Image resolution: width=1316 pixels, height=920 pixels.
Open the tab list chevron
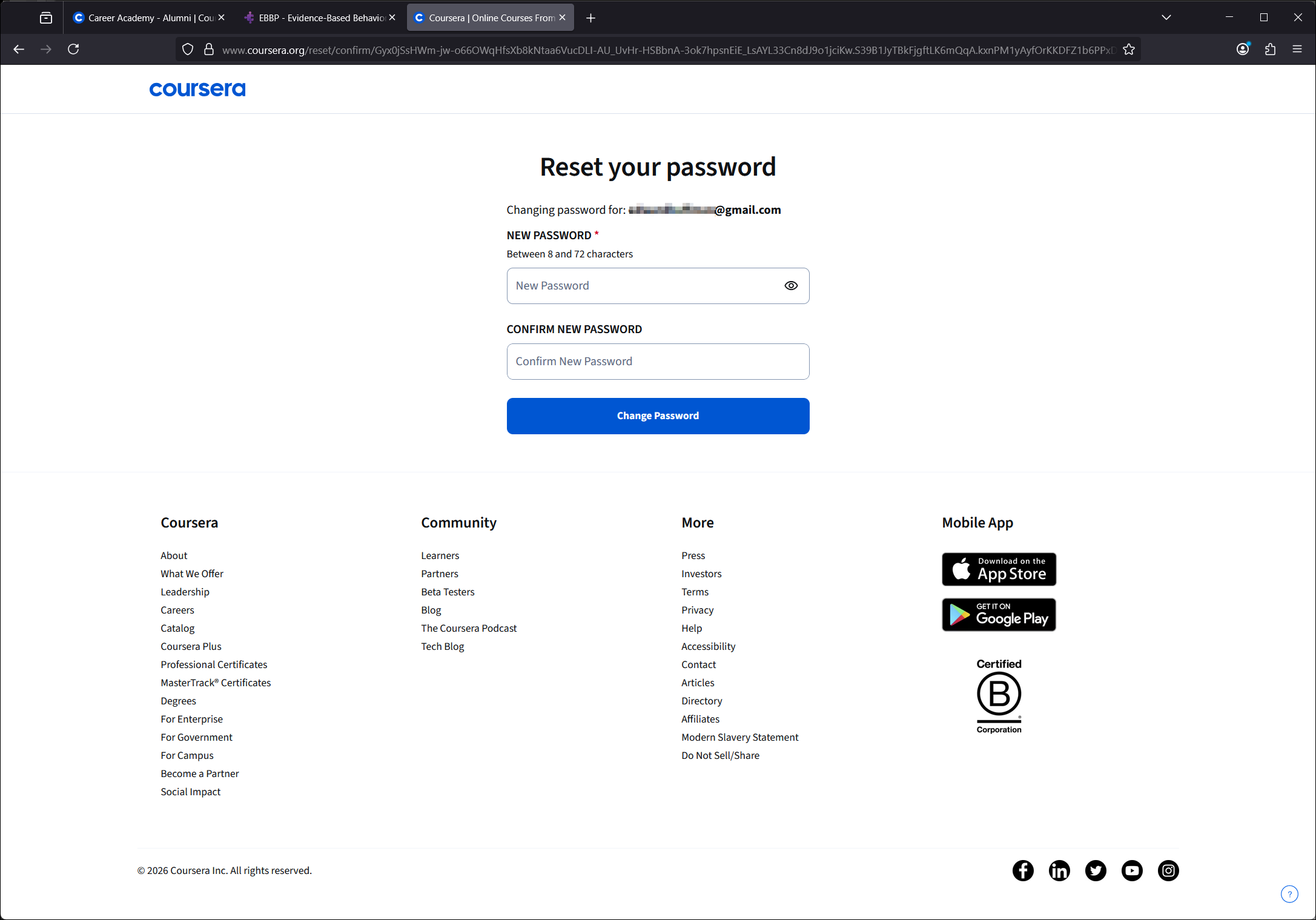[1166, 17]
